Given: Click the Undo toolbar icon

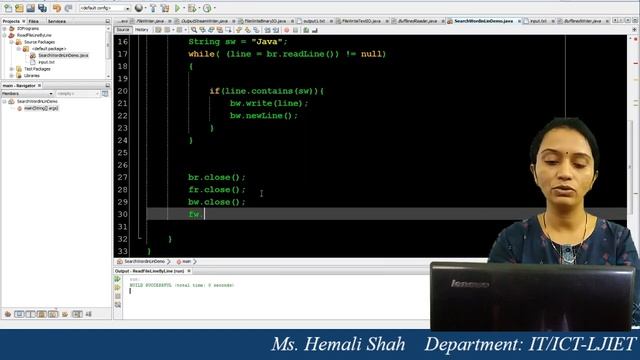Looking at the screenshot, I should coord(57,8).
